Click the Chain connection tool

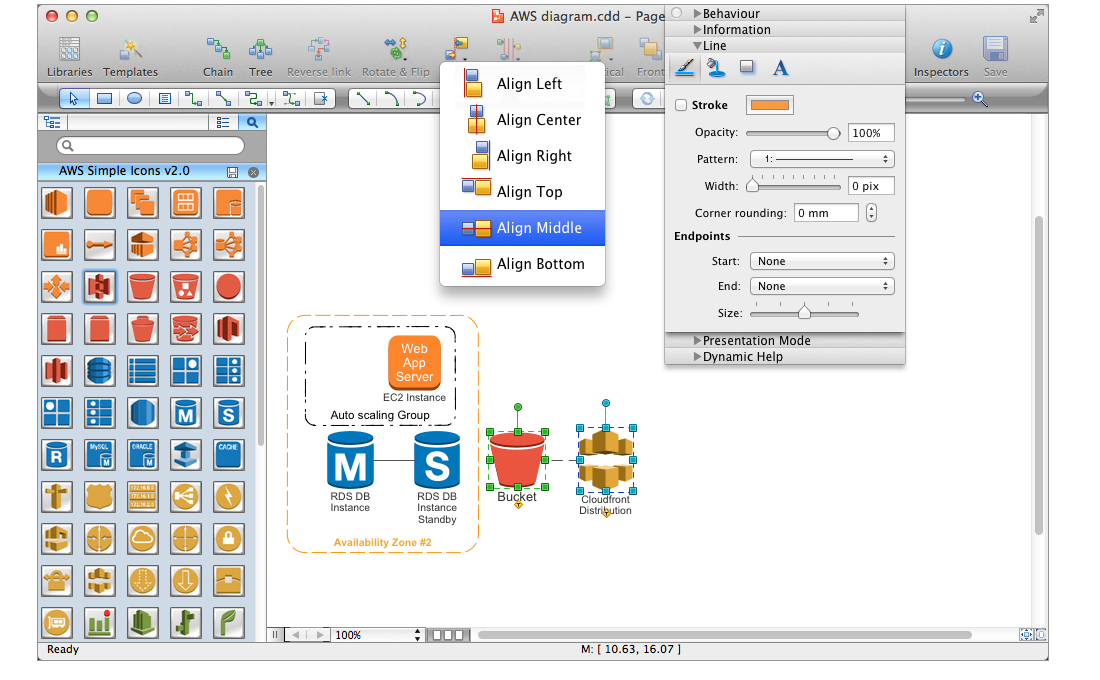pyautogui.click(x=218, y=57)
